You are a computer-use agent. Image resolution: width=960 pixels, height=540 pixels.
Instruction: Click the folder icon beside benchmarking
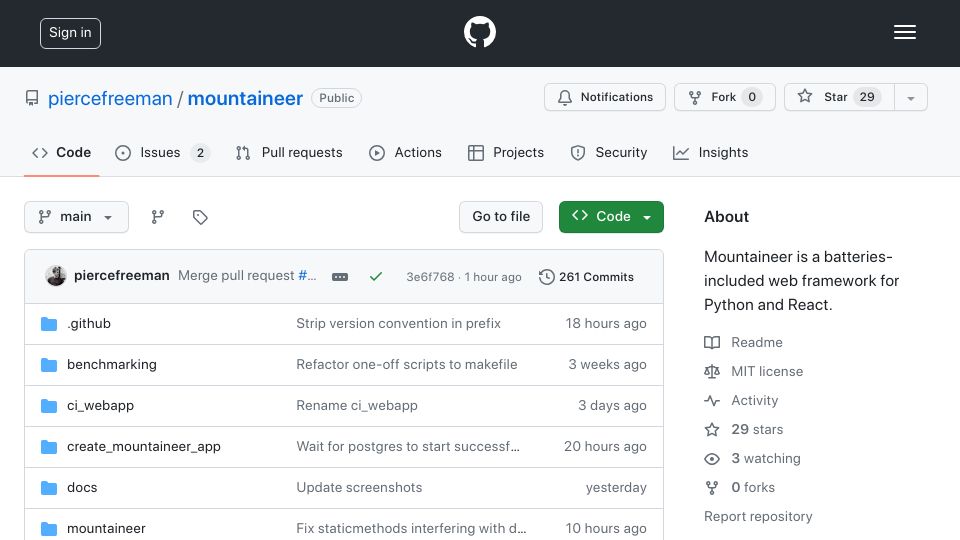tap(49, 365)
